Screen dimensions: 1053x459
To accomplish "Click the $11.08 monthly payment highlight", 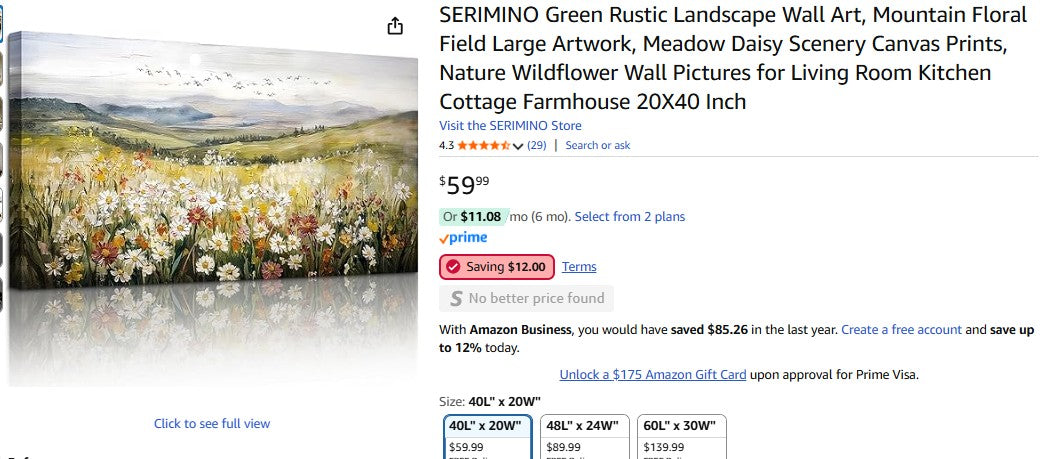I will pyautogui.click(x=480, y=217).
